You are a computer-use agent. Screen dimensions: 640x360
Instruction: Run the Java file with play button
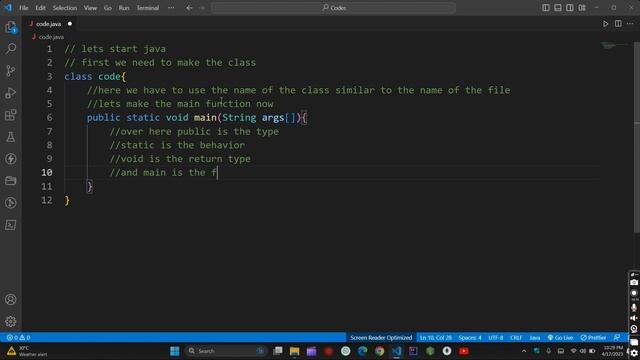[605, 24]
